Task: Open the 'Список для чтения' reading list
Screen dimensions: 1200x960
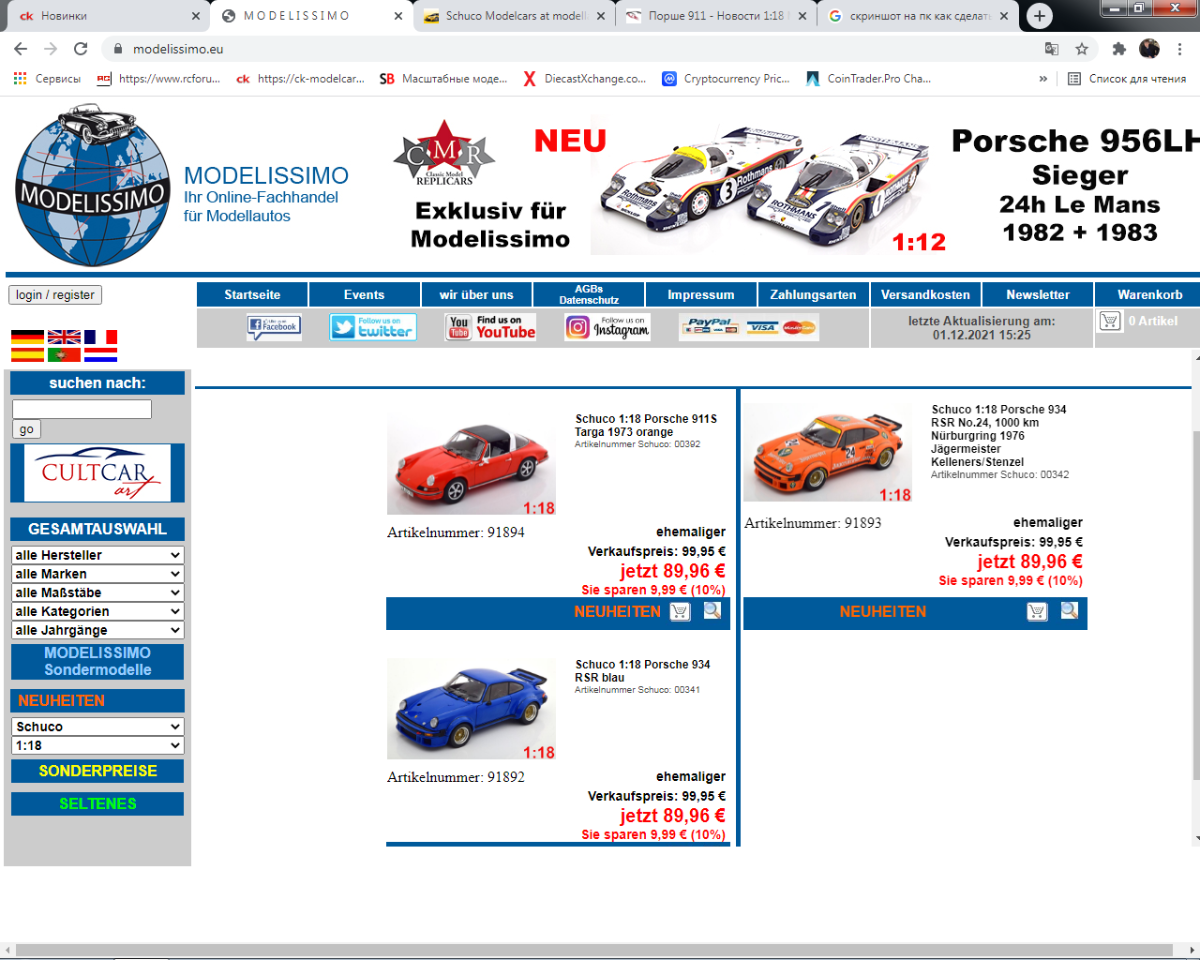Action: coord(1126,79)
